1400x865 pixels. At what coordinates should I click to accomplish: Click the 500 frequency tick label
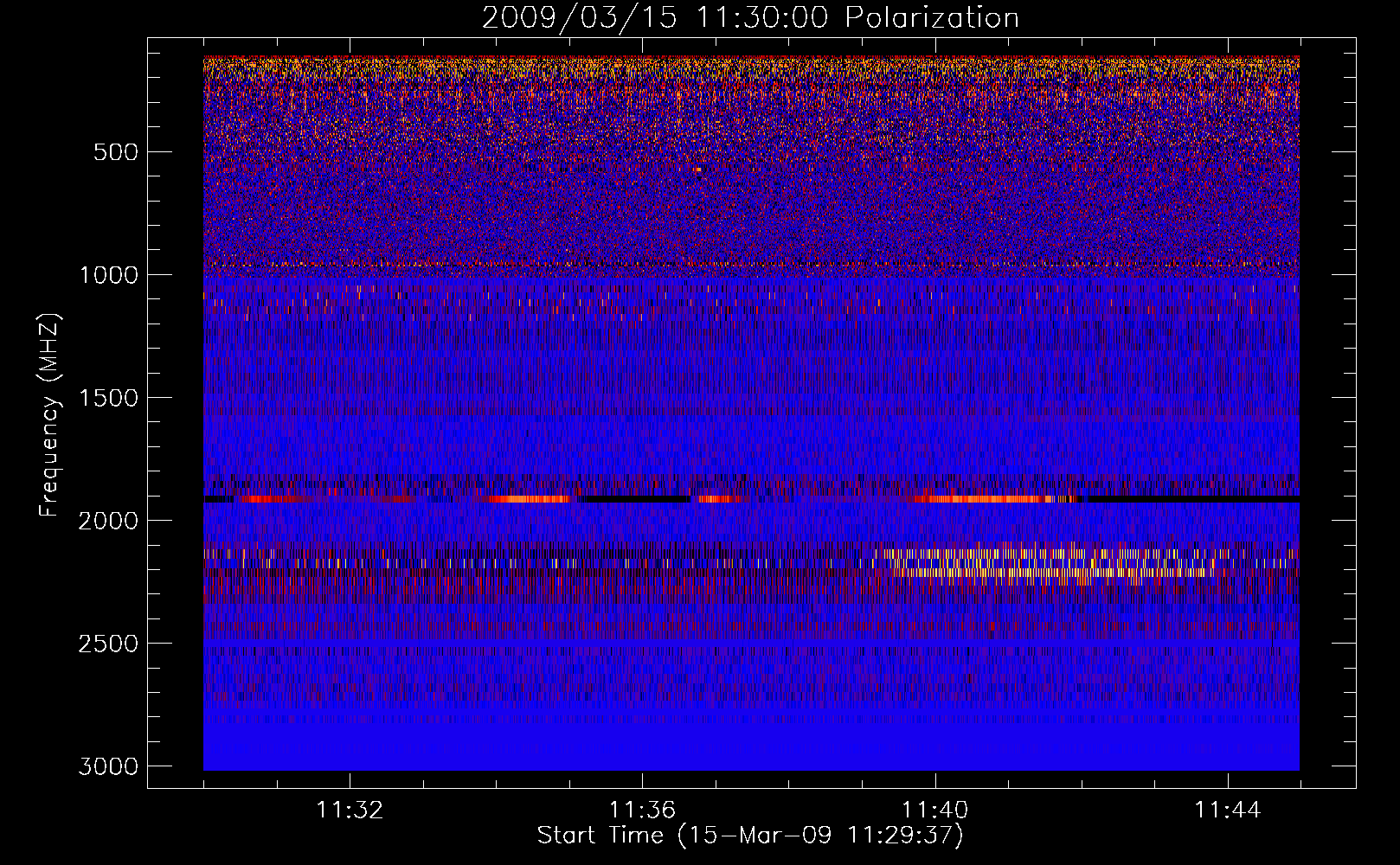pyautogui.click(x=115, y=152)
